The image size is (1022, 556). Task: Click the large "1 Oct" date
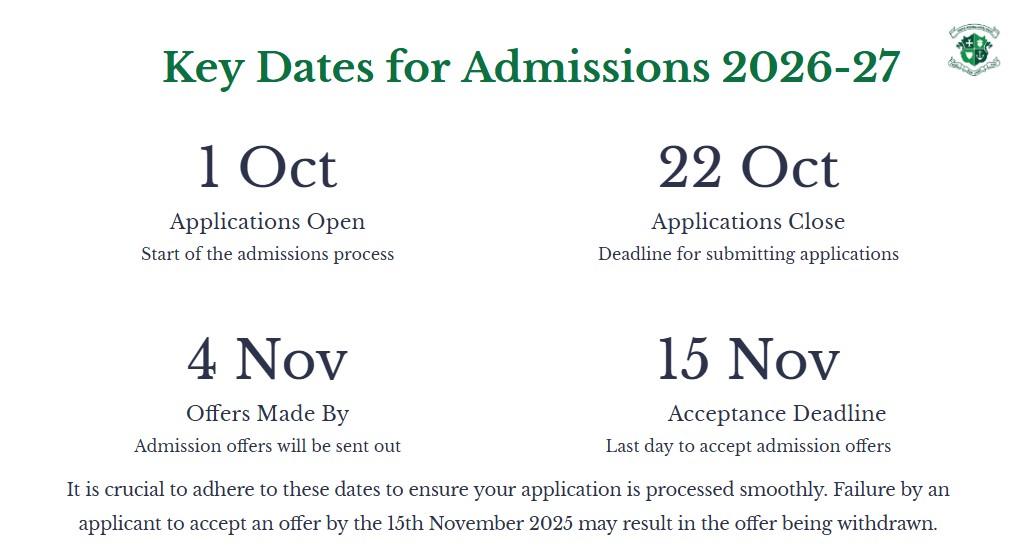click(x=267, y=167)
